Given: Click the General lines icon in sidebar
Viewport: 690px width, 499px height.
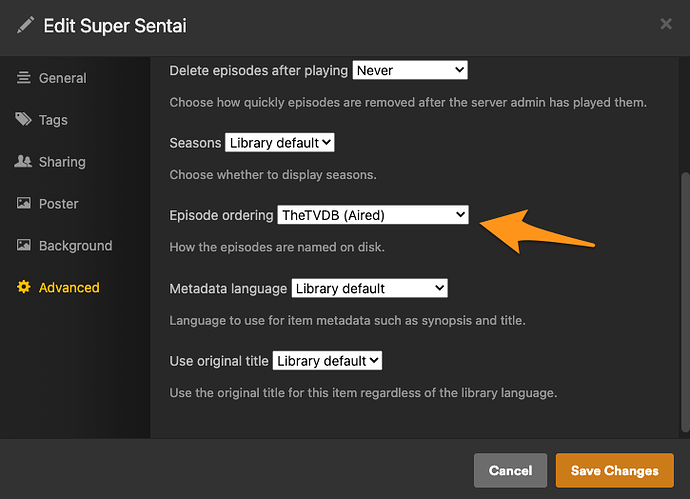Looking at the screenshot, I should click(24, 78).
